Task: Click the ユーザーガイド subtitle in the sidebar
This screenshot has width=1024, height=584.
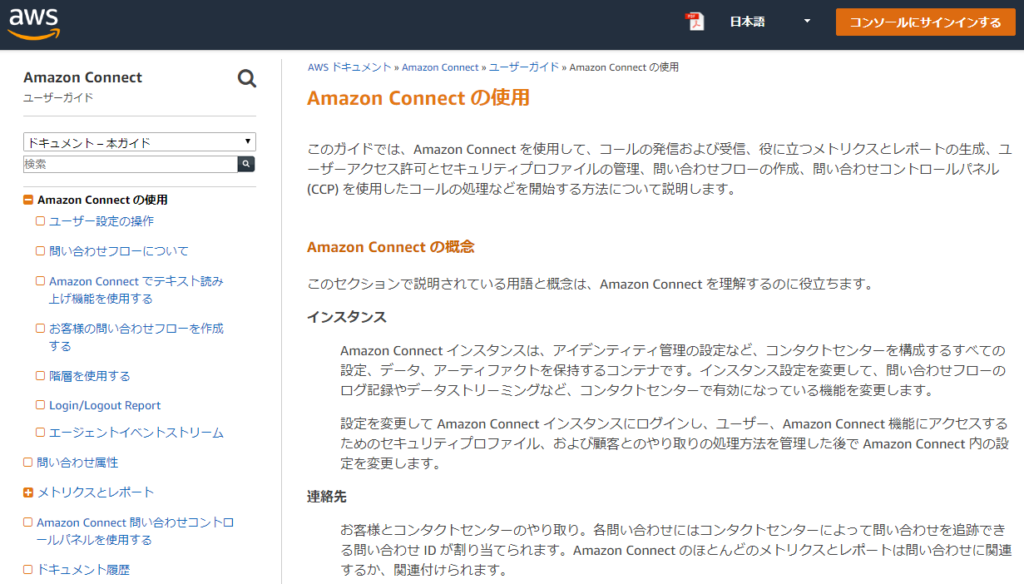Action: pos(58,97)
